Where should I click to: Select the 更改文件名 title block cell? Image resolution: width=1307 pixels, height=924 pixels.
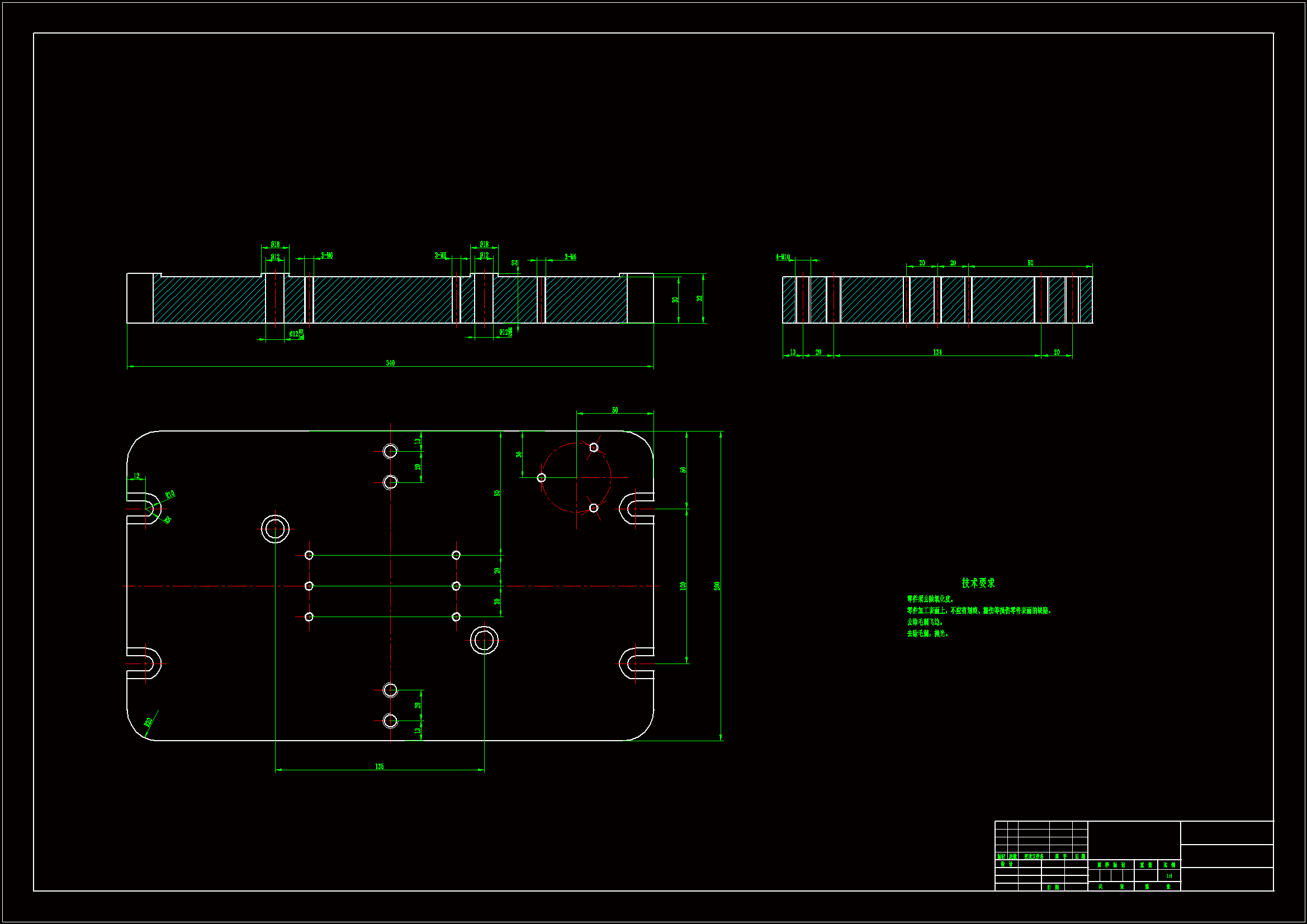[1034, 856]
